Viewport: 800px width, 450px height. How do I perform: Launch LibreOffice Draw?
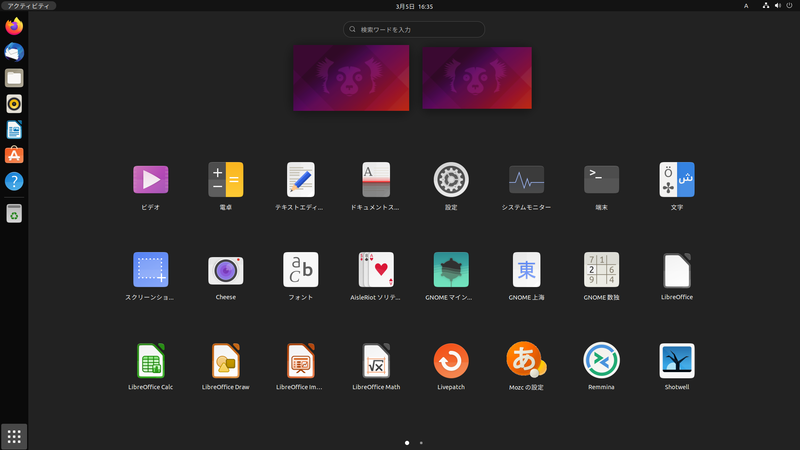click(226, 360)
